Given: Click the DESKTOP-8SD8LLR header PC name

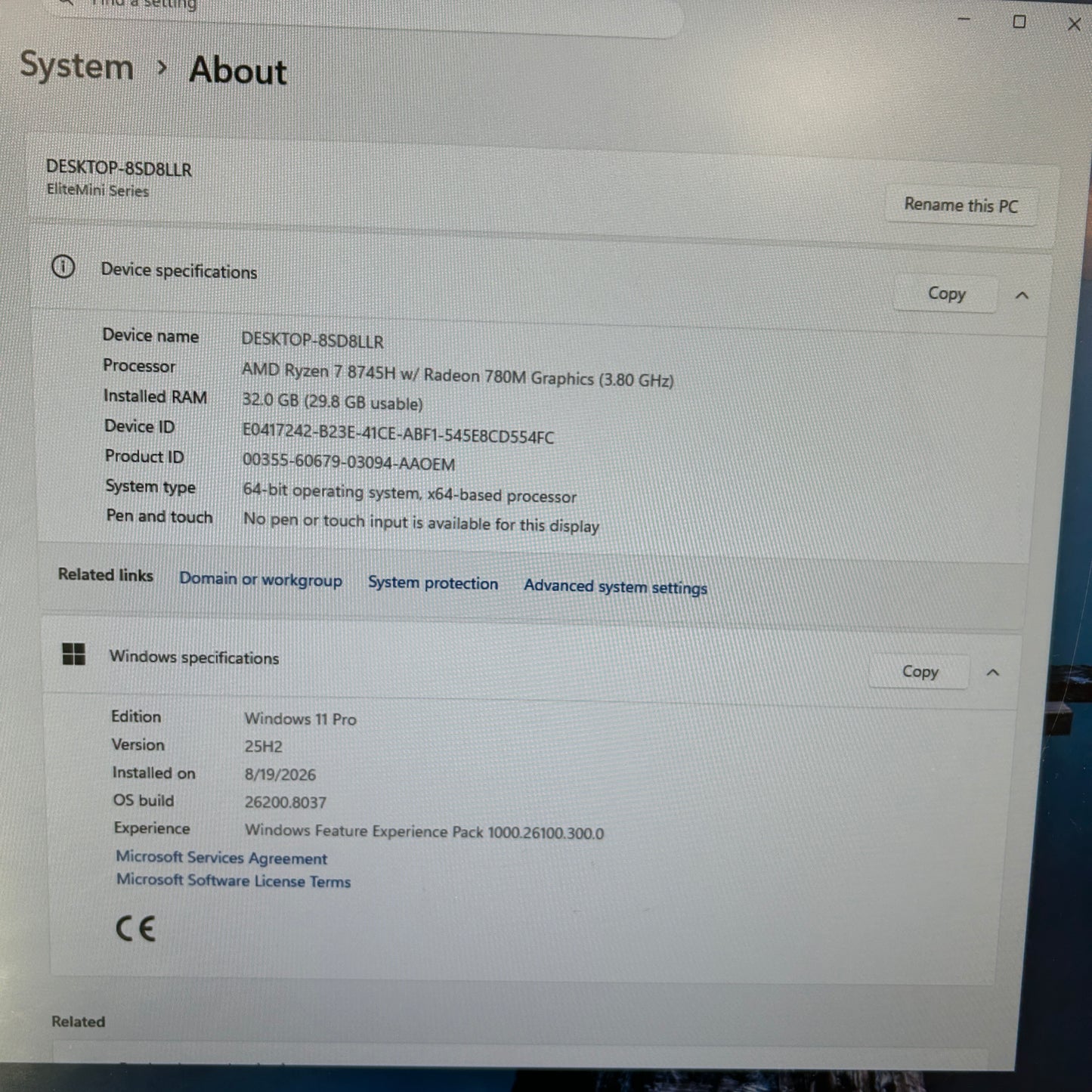Looking at the screenshot, I should 119,168.
